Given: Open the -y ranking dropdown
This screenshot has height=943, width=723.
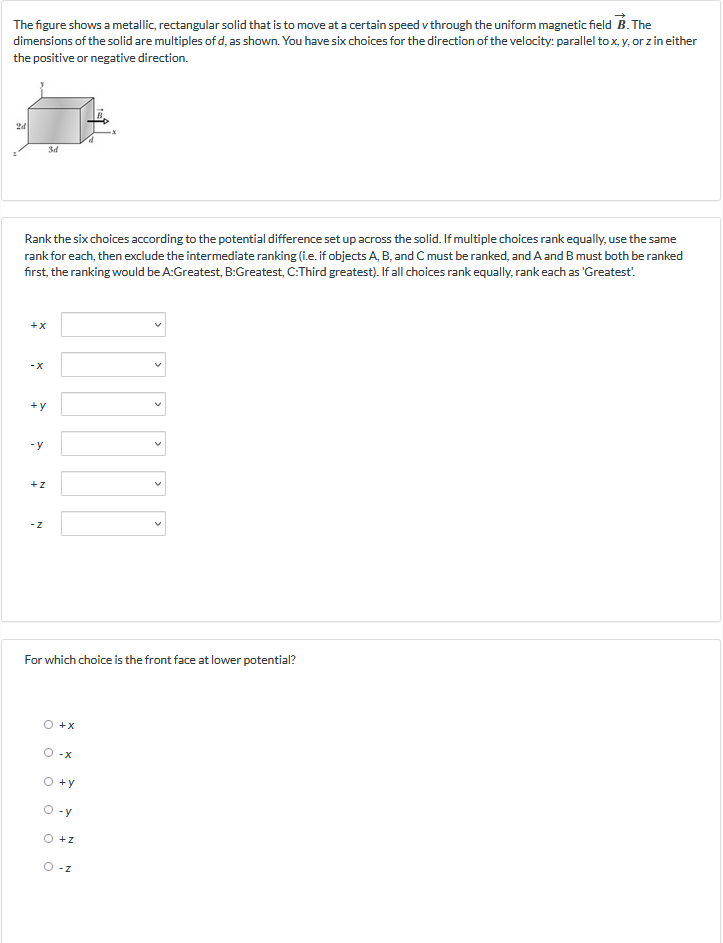Looking at the screenshot, I should (113, 444).
